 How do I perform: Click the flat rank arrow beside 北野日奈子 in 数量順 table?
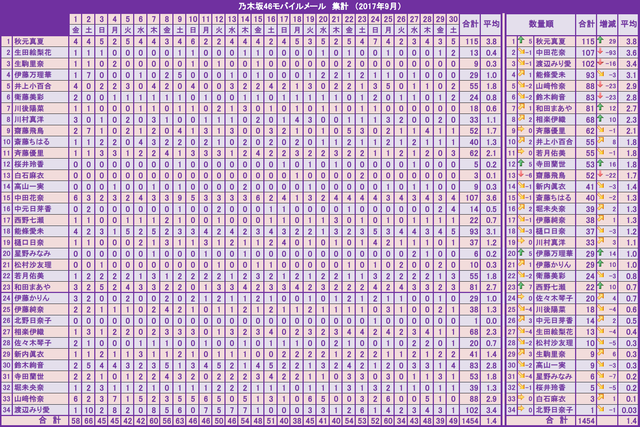[521, 409]
